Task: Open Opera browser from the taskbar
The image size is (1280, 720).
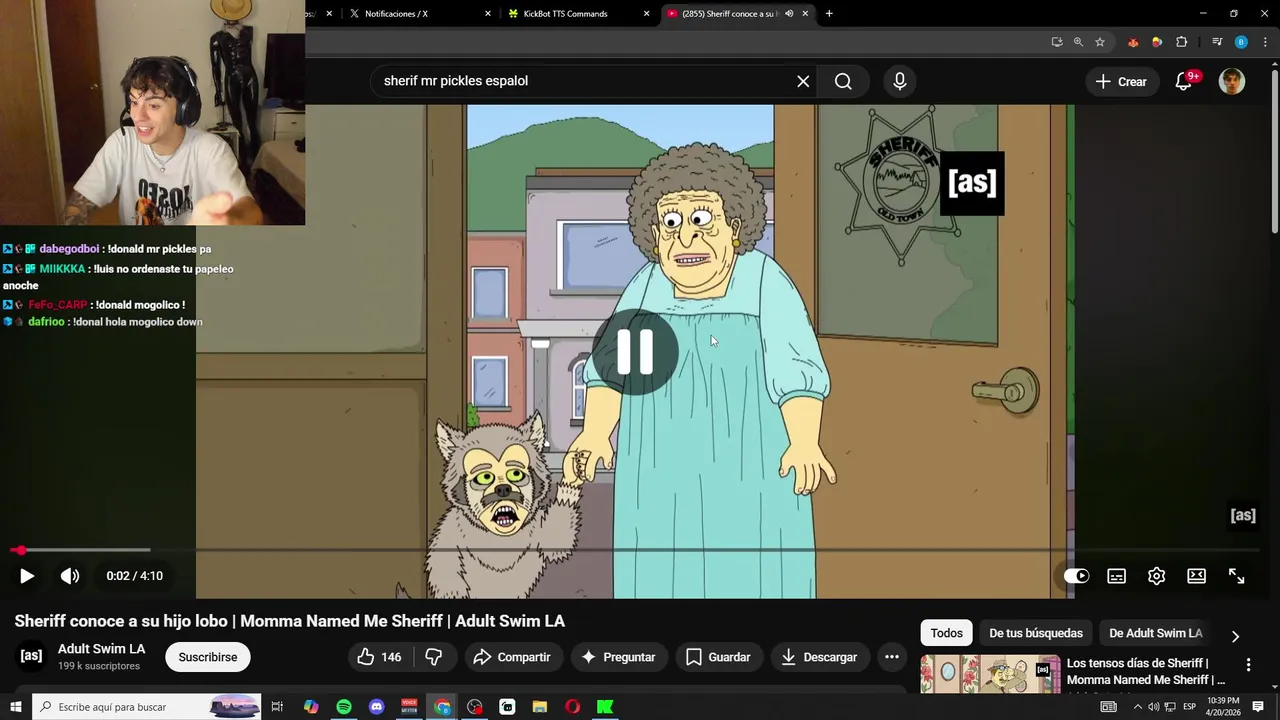Action: [x=573, y=707]
